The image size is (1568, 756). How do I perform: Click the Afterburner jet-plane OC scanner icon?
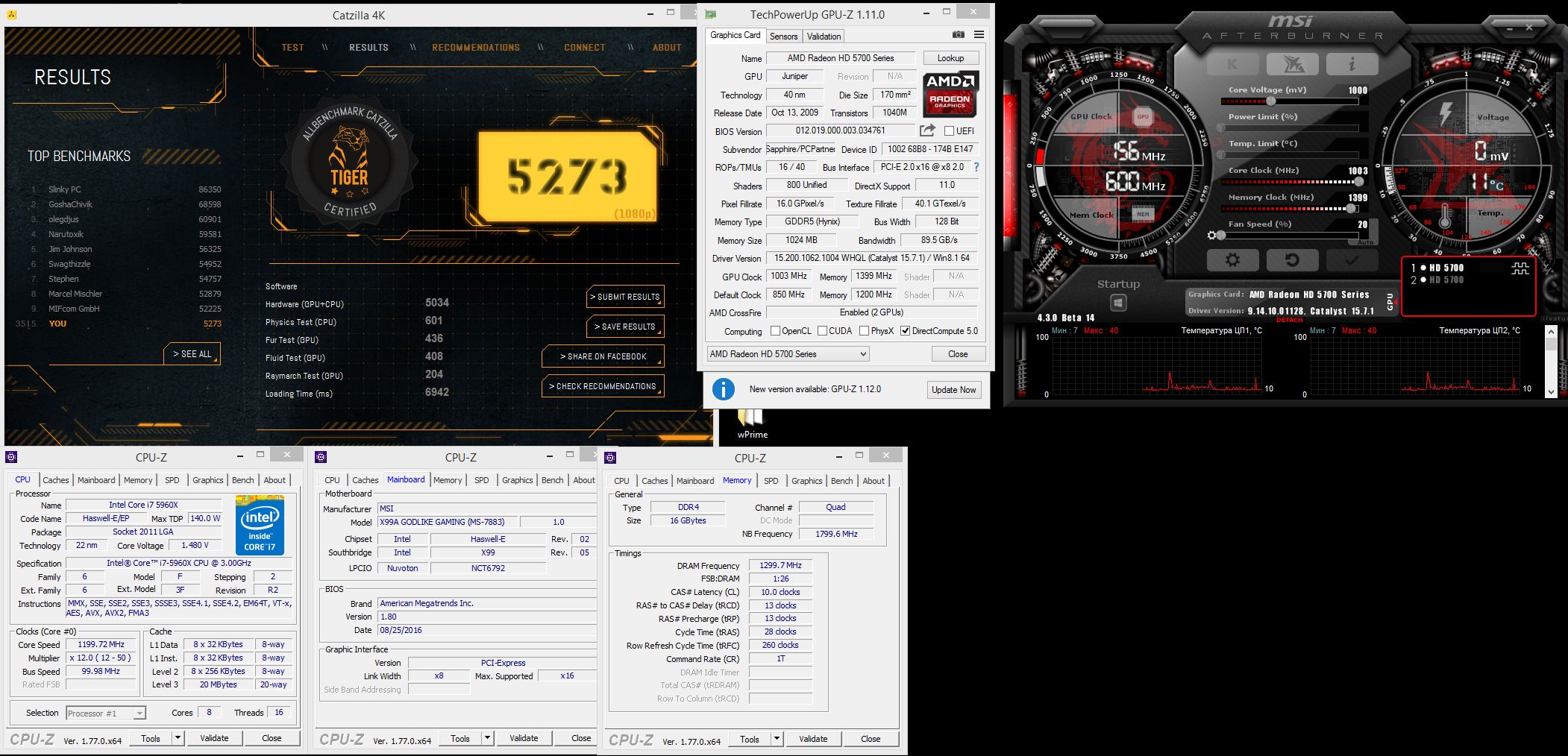coord(1292,64)
